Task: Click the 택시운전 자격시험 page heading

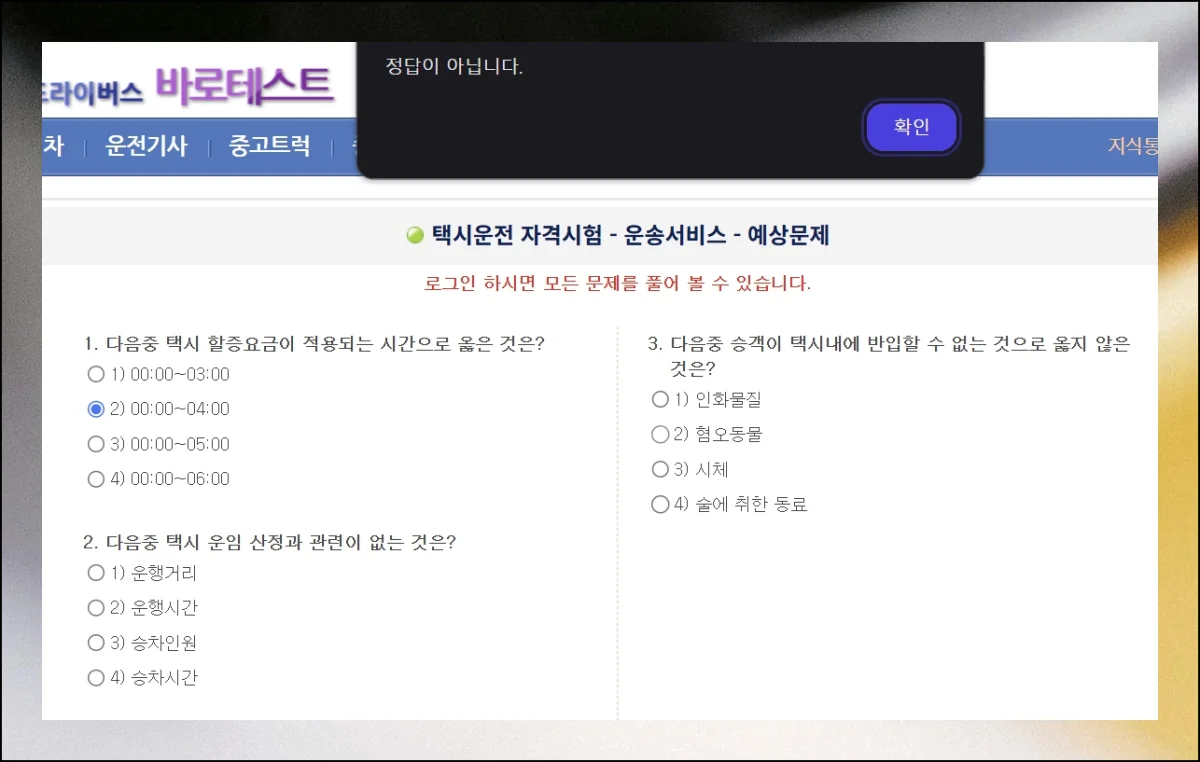Action: coord(630,236)
